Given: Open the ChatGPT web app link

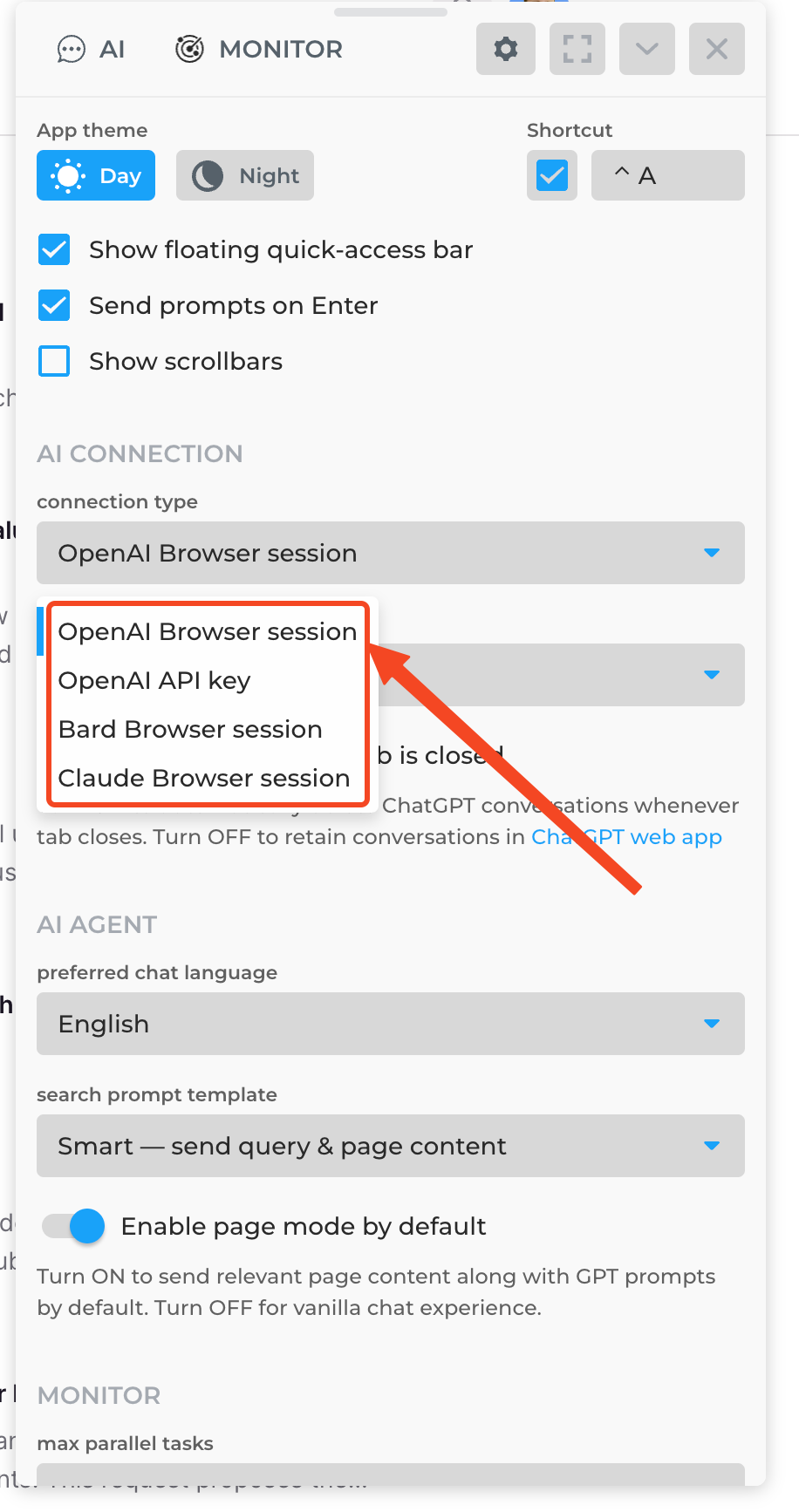Looking at the screenshot, I should tap(626, 837).
